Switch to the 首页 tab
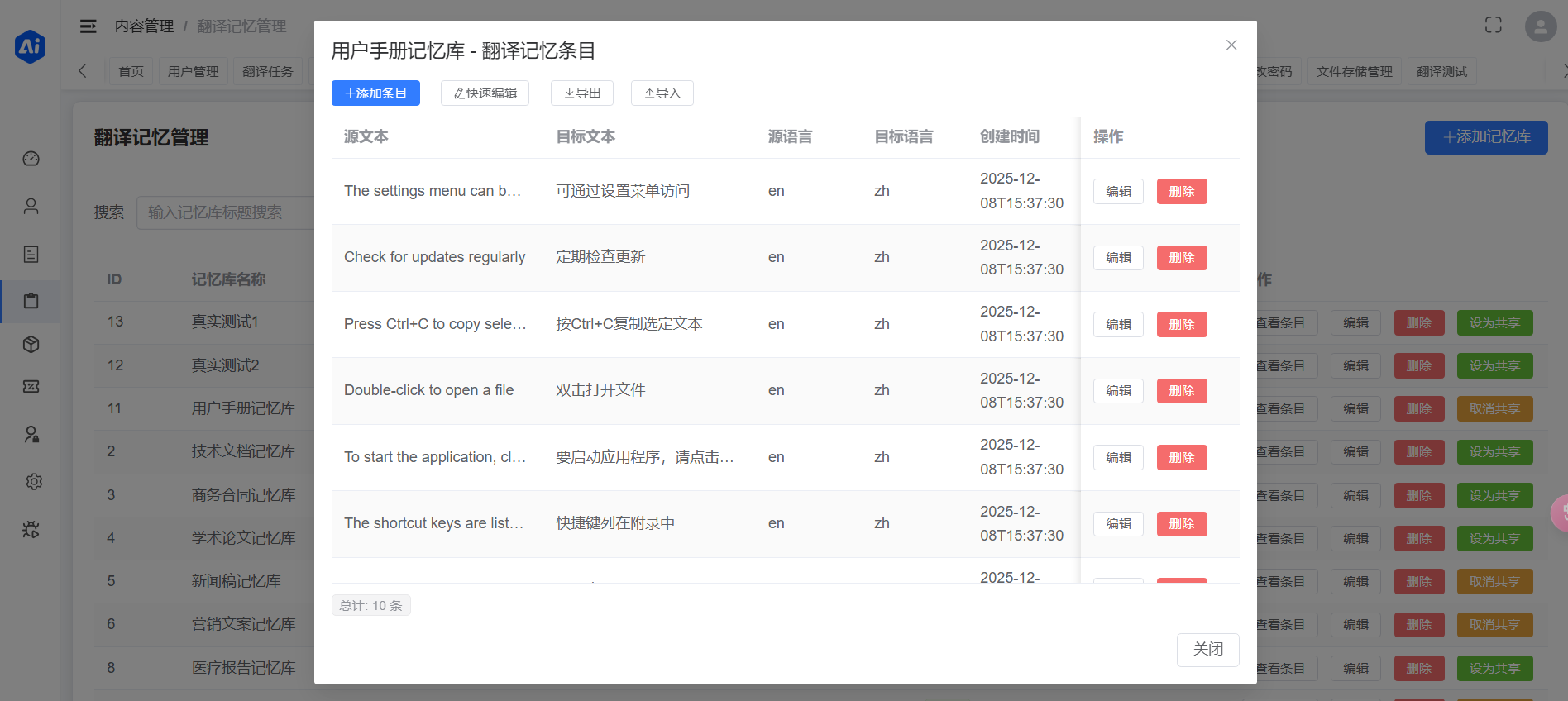1568x701 pixels. (131, 72)
